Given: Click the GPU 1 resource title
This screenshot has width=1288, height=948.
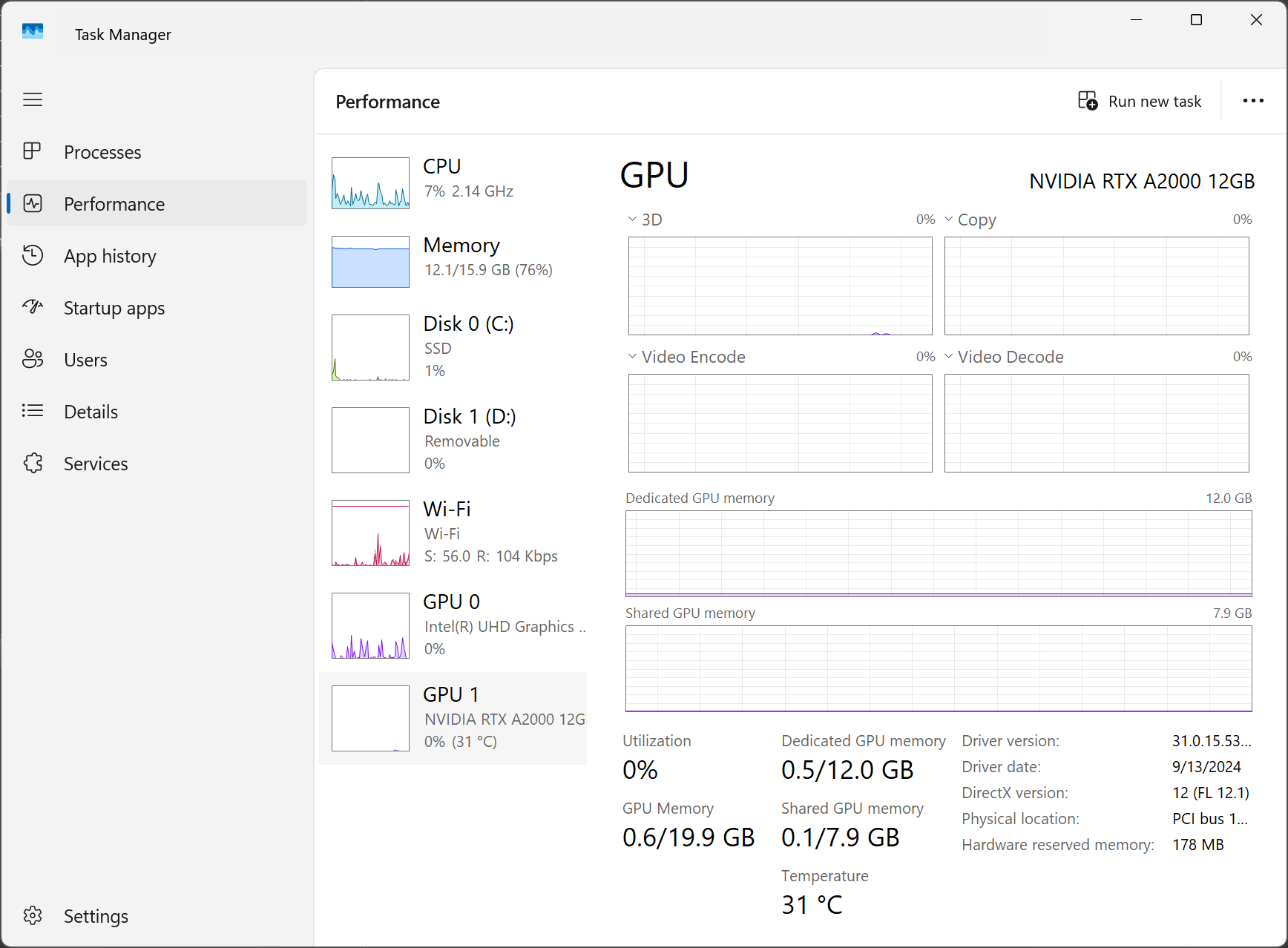Looking at the screenshot, I should 451,694.
